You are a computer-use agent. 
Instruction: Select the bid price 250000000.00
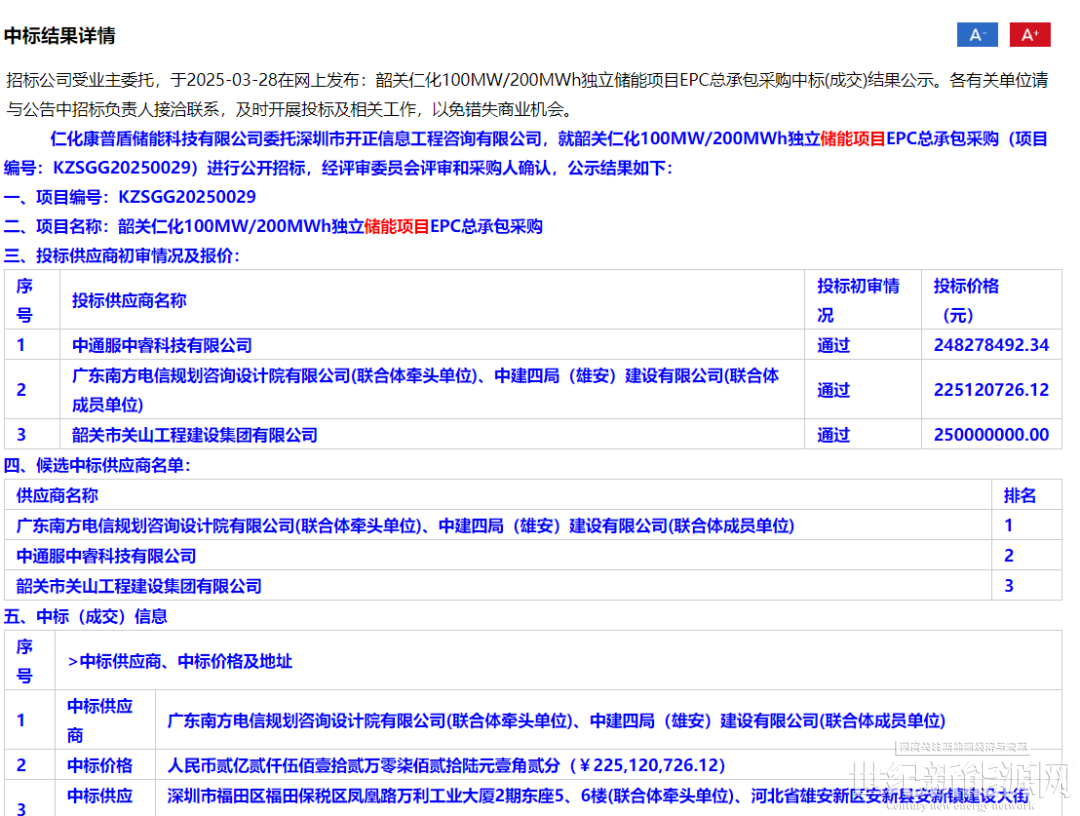click(x=991, y=435)
